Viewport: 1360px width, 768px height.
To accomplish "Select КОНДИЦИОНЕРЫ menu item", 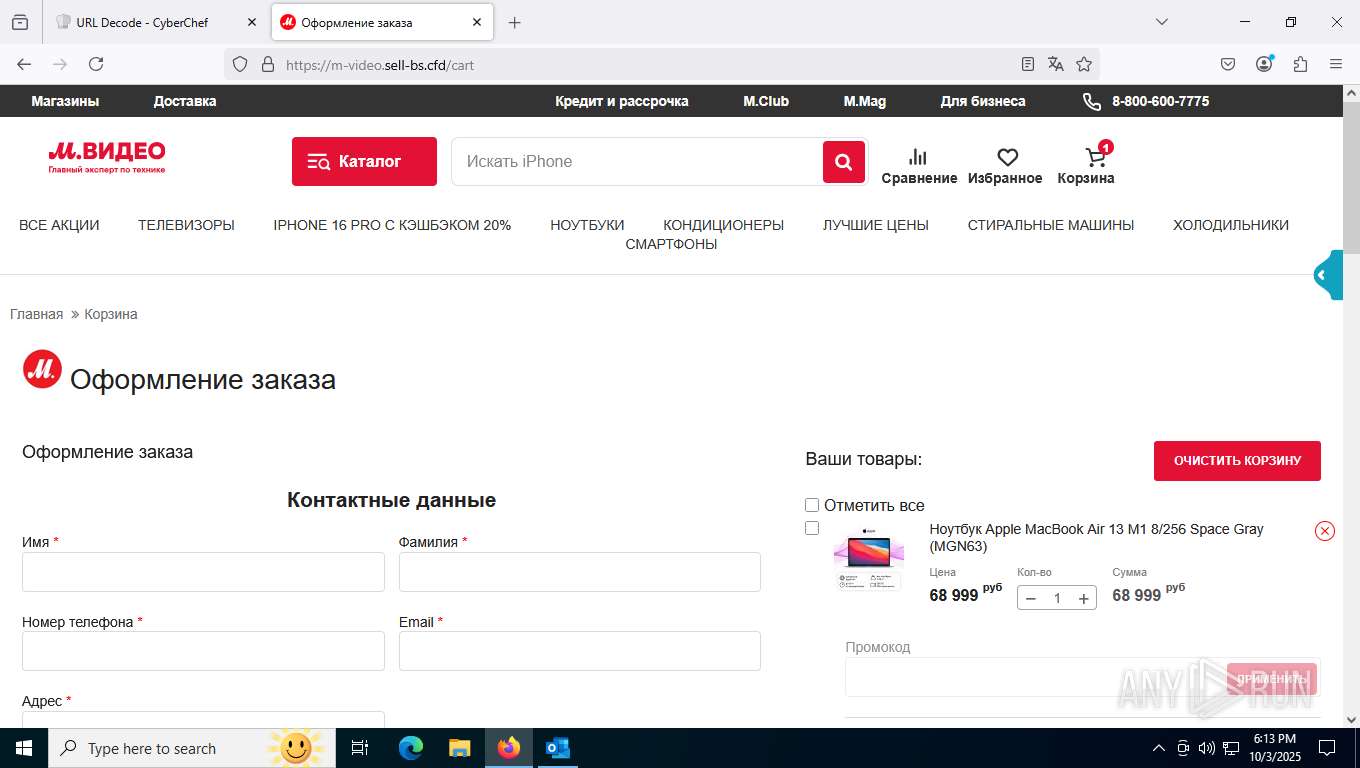I will coord(723,225).
